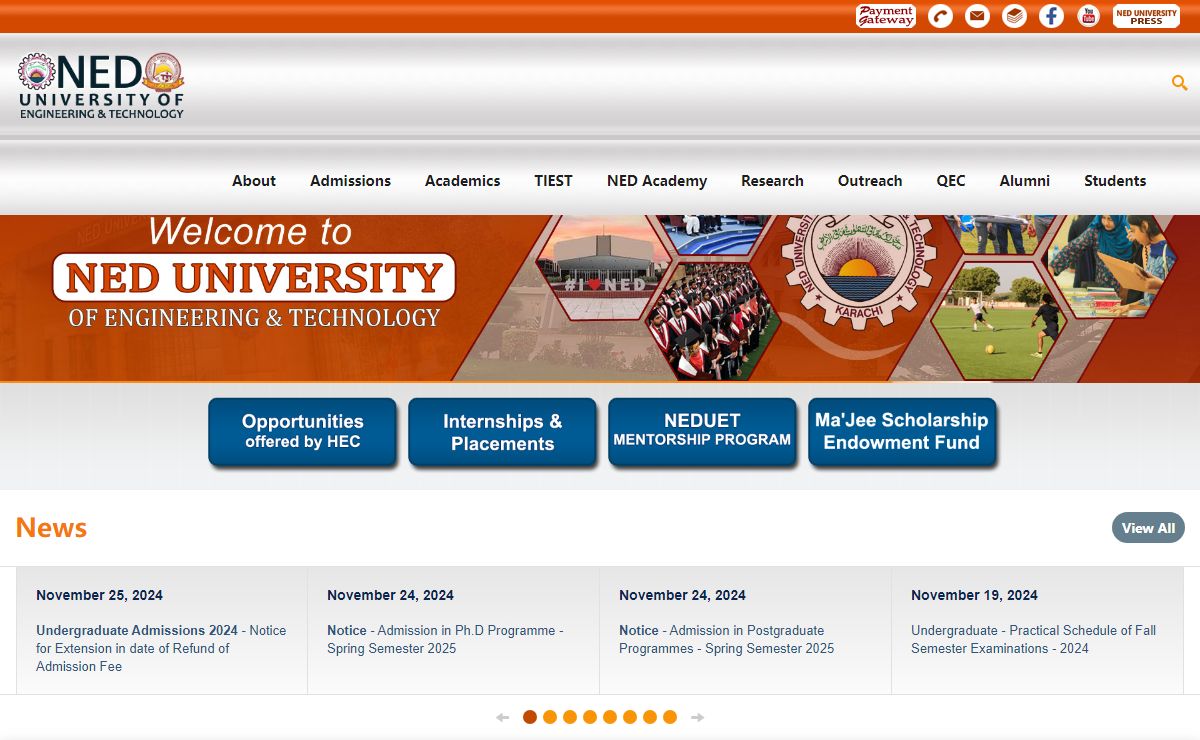
Task: Click Internships & Placements button
Action: tap(502, 432)
